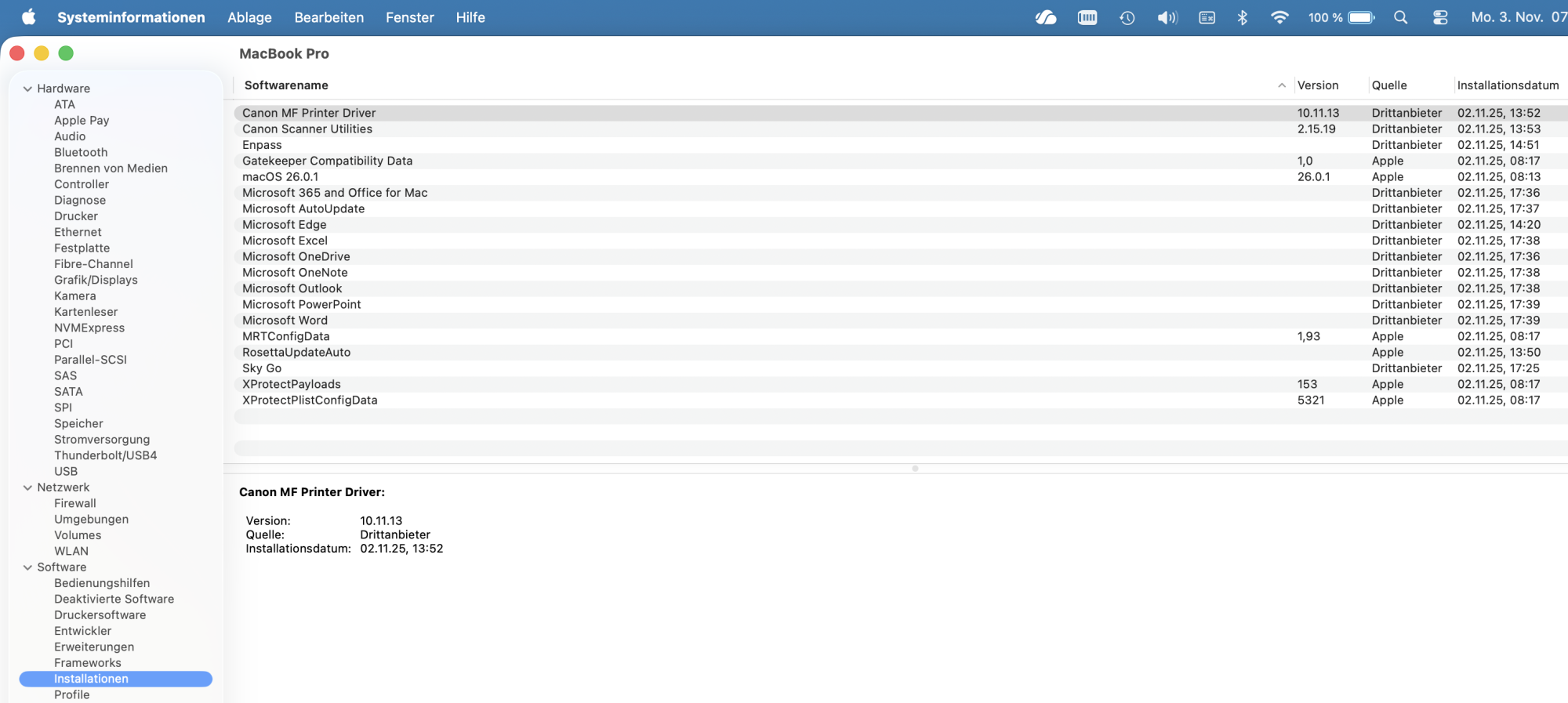Open the Bluetooth menu bar icon

pos(1243,17)
